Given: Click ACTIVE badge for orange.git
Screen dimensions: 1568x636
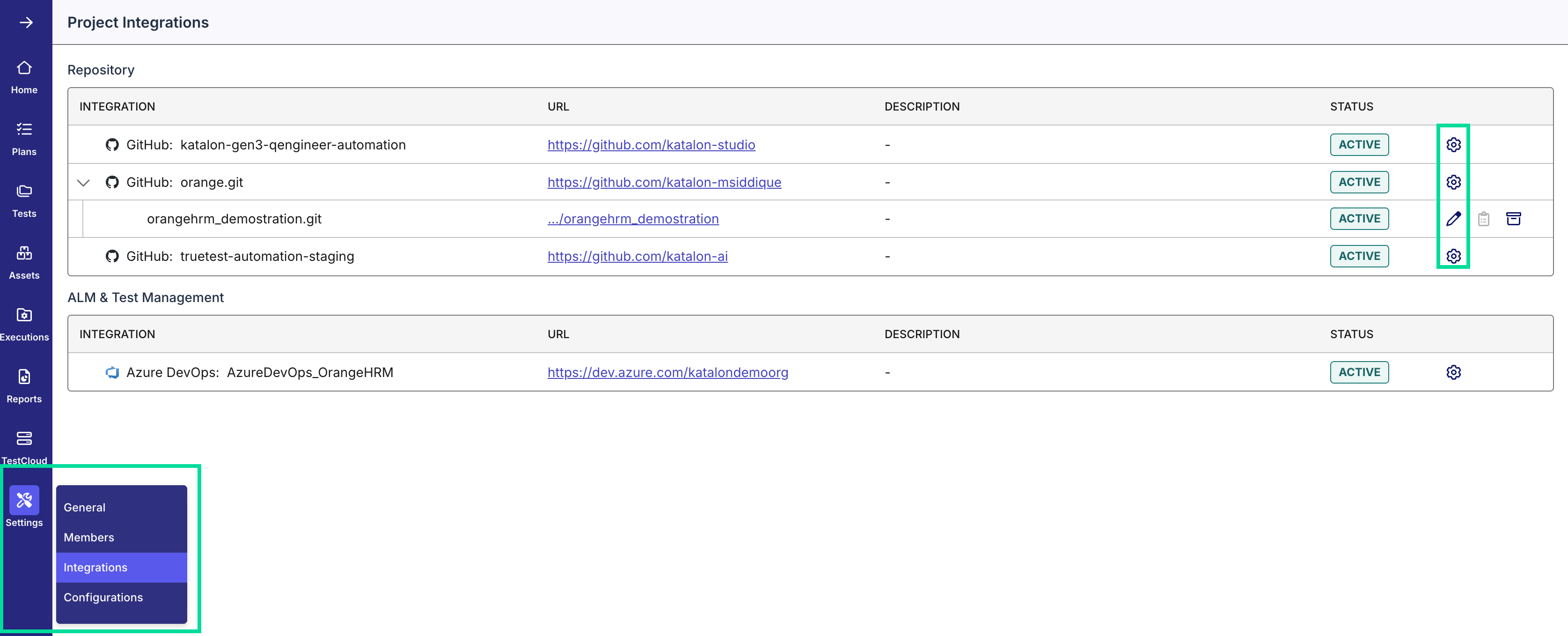Looking at the screenshot, I should coord(1359,182).
